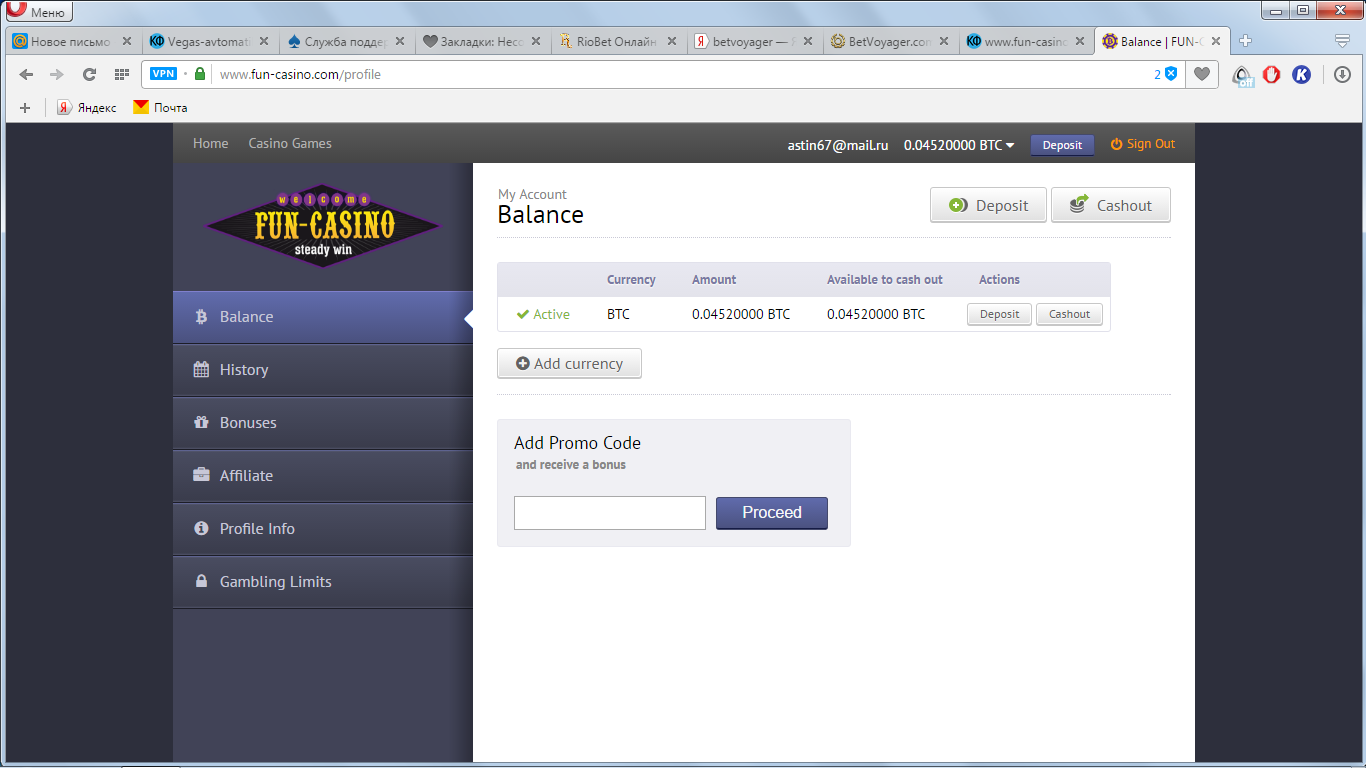Click the red stop-hand extension icon
The image size is (1366, 768).
tap(1272, 74)
